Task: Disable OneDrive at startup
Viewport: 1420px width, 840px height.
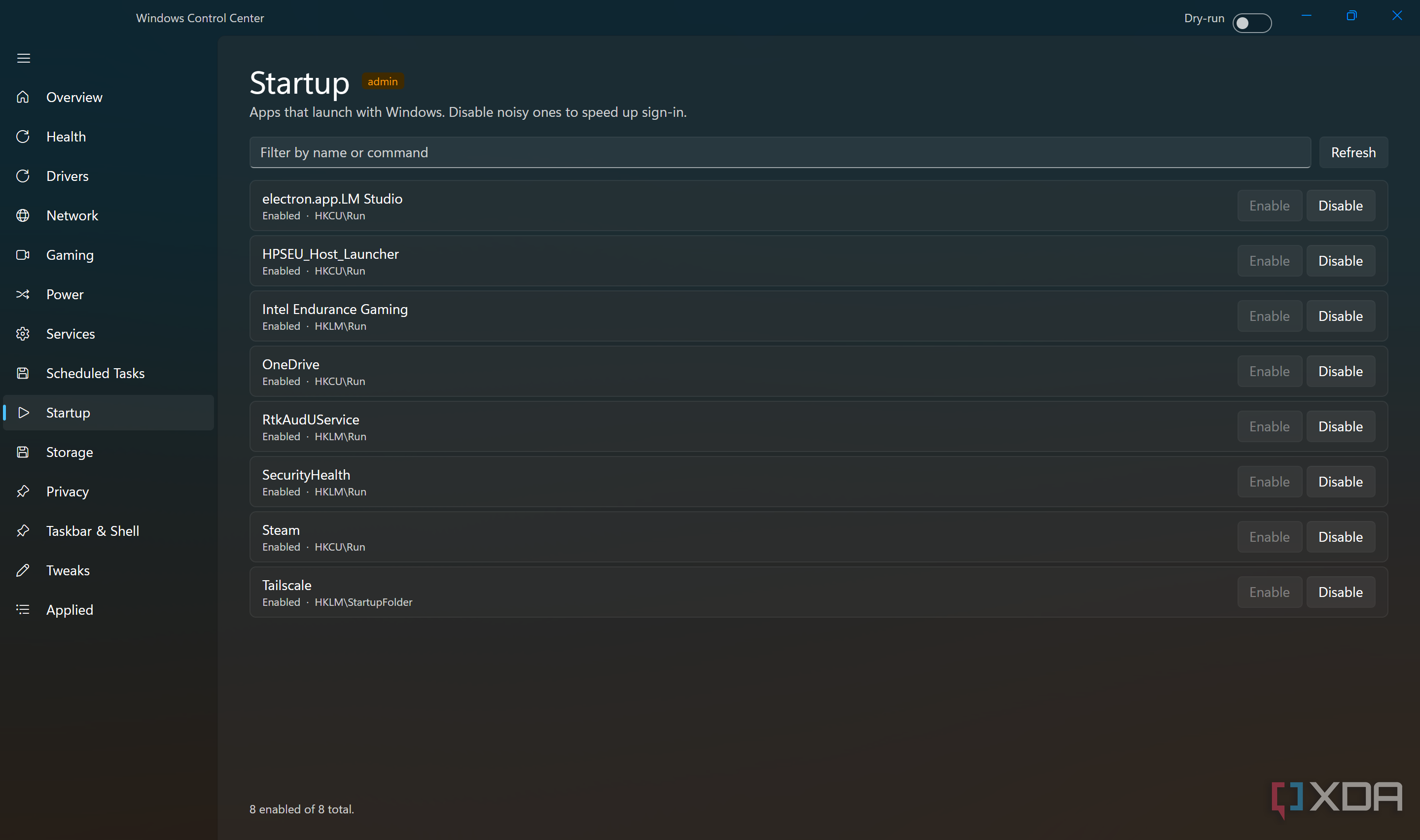Action: [x=1340, y=371]
